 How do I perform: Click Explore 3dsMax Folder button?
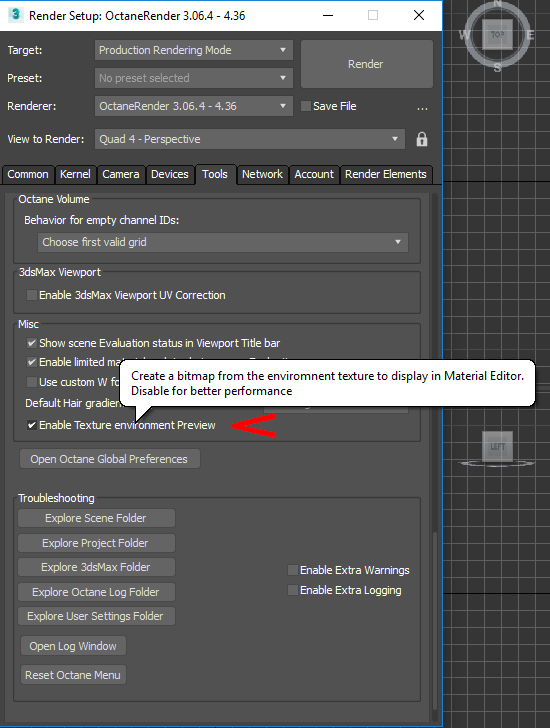tap(96, 567)
